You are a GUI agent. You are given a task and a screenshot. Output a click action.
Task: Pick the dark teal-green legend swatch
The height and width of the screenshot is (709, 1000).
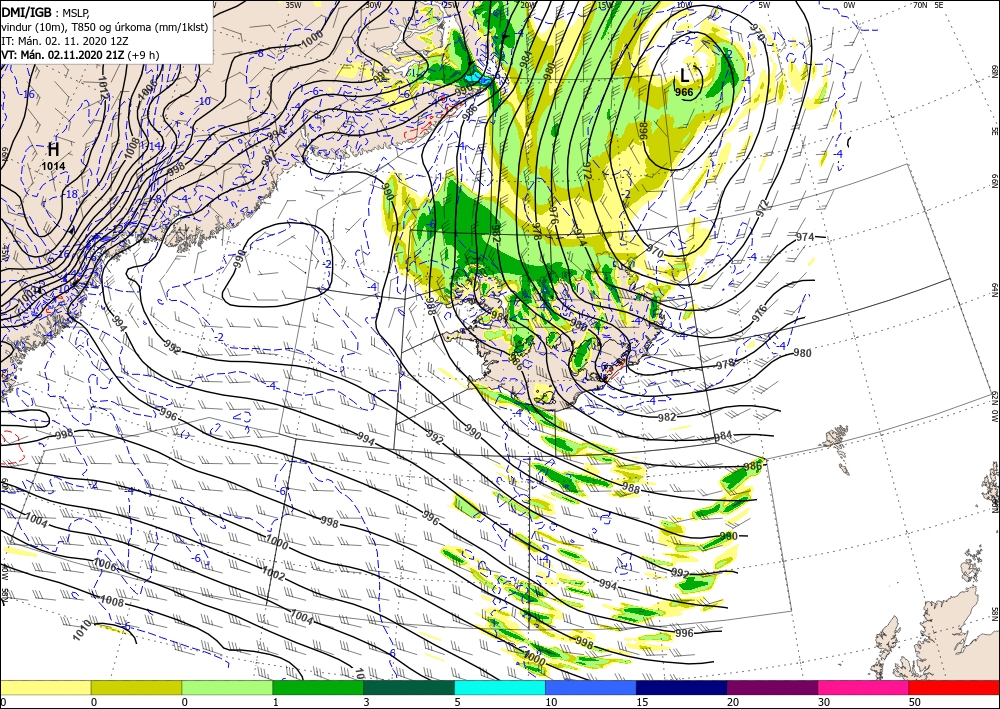coord(409,687)
